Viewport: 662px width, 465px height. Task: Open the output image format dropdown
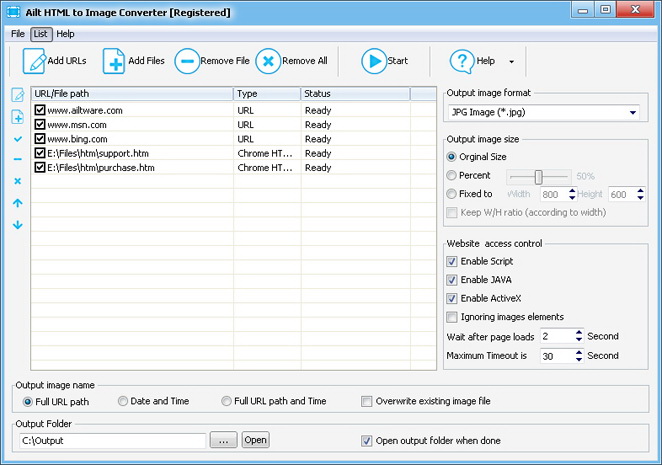(634, 113)
